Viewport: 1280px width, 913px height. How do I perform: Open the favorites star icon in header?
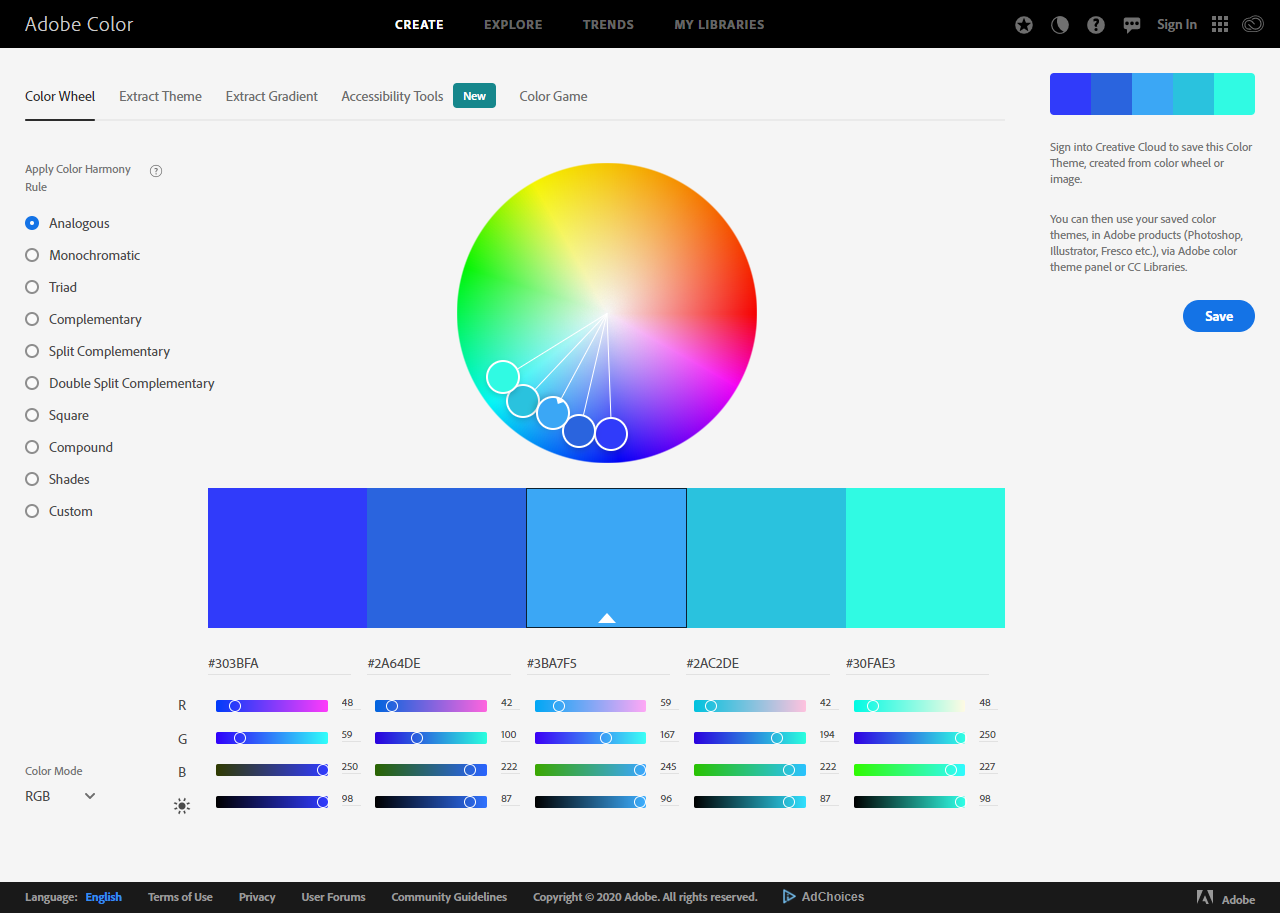point(1024,25)
